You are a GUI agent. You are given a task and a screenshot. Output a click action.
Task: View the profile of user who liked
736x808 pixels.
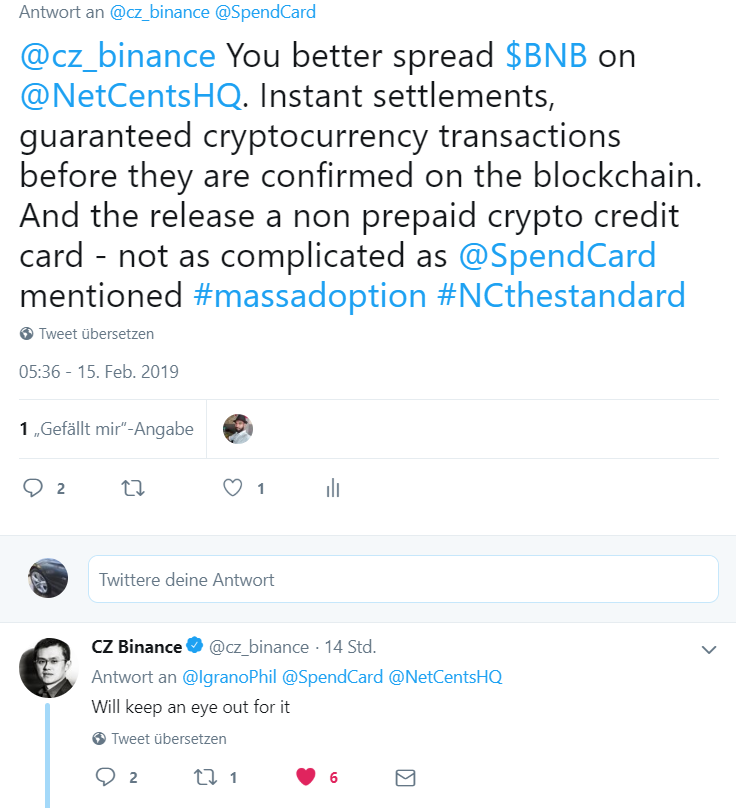[x=237, y=429]
